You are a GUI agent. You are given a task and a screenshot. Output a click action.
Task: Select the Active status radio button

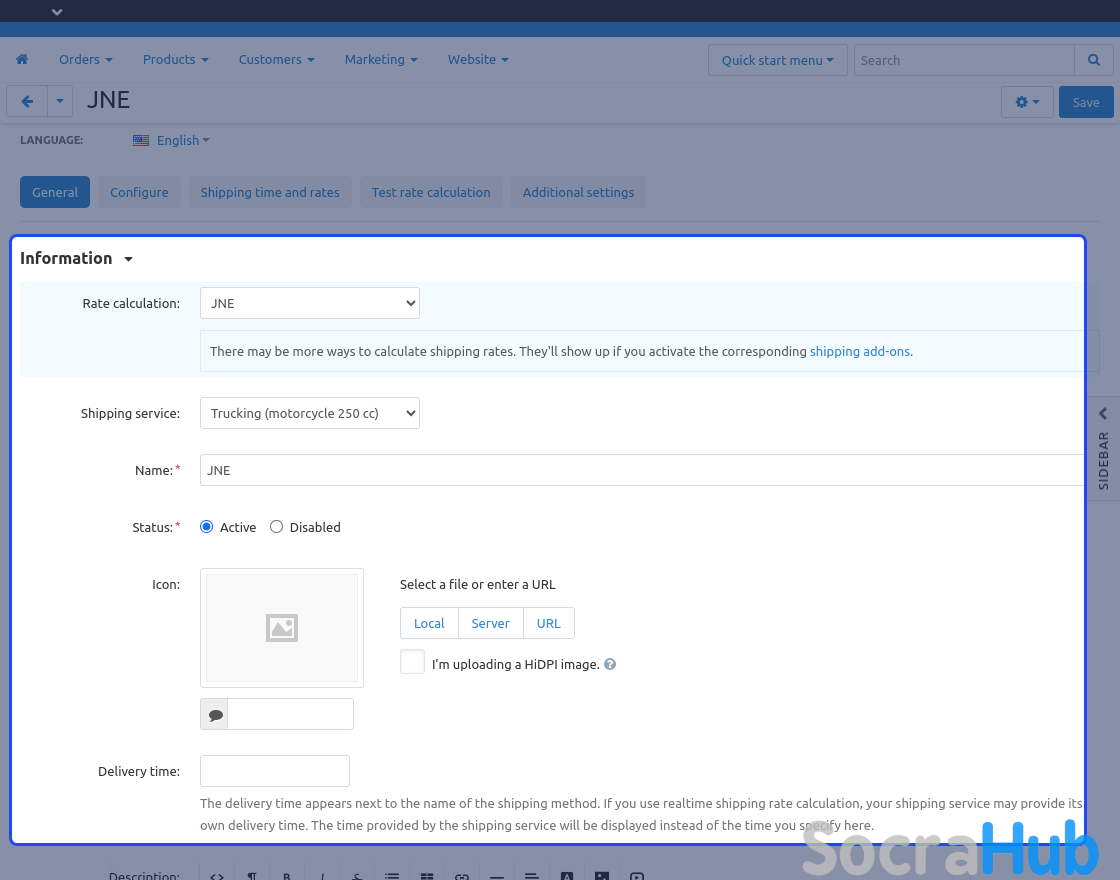click(207, 527)
